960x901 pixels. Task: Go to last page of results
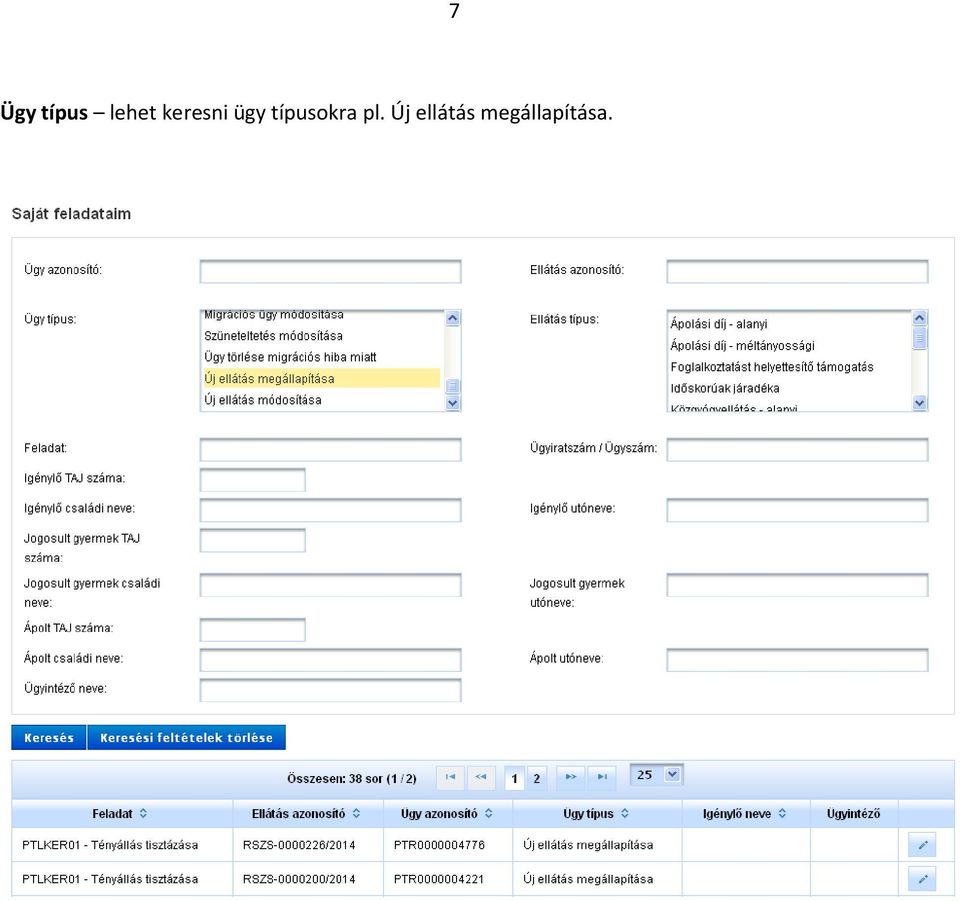pyautogui.click(x=602, y=777)
